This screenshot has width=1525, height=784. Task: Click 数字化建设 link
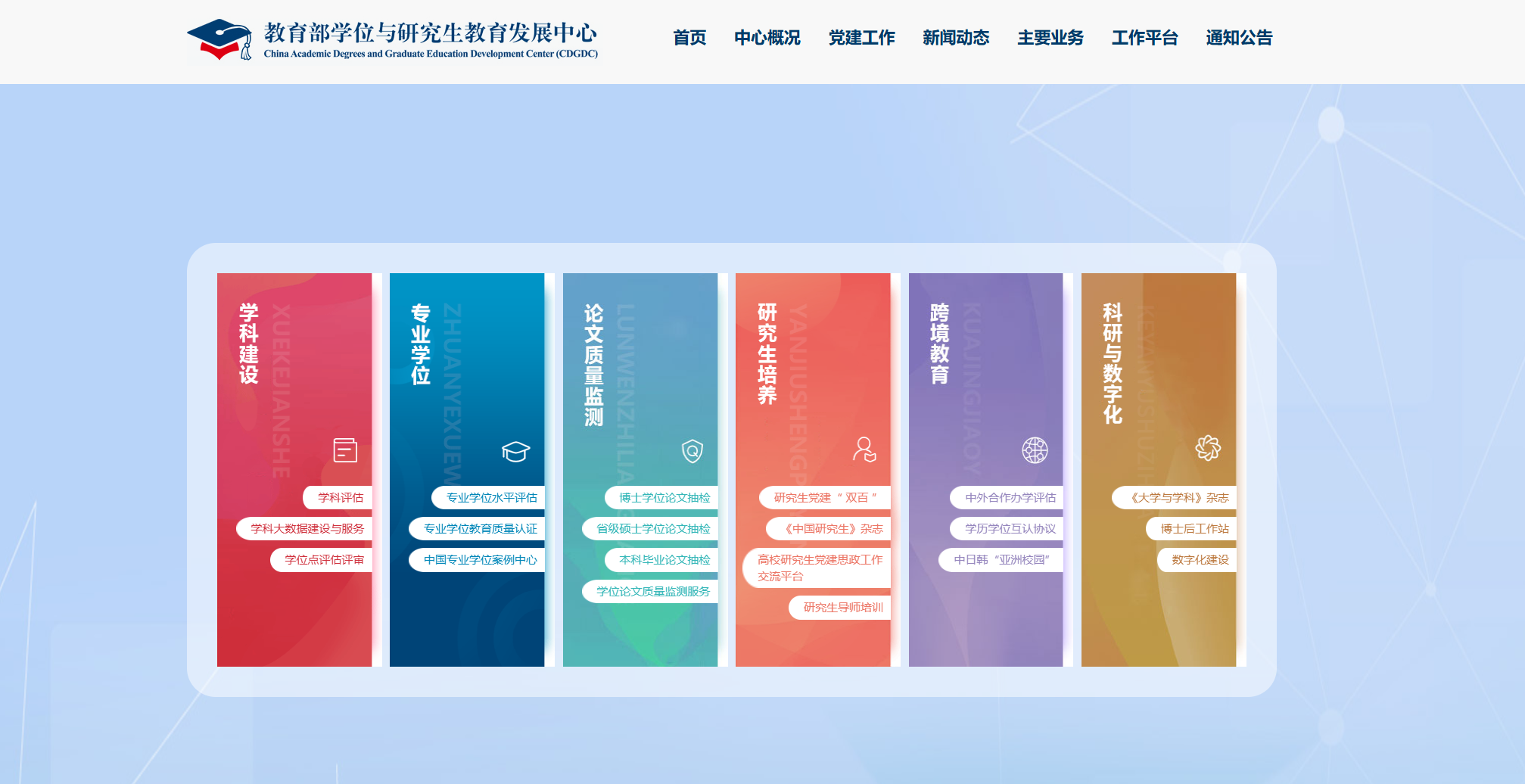1197,560
